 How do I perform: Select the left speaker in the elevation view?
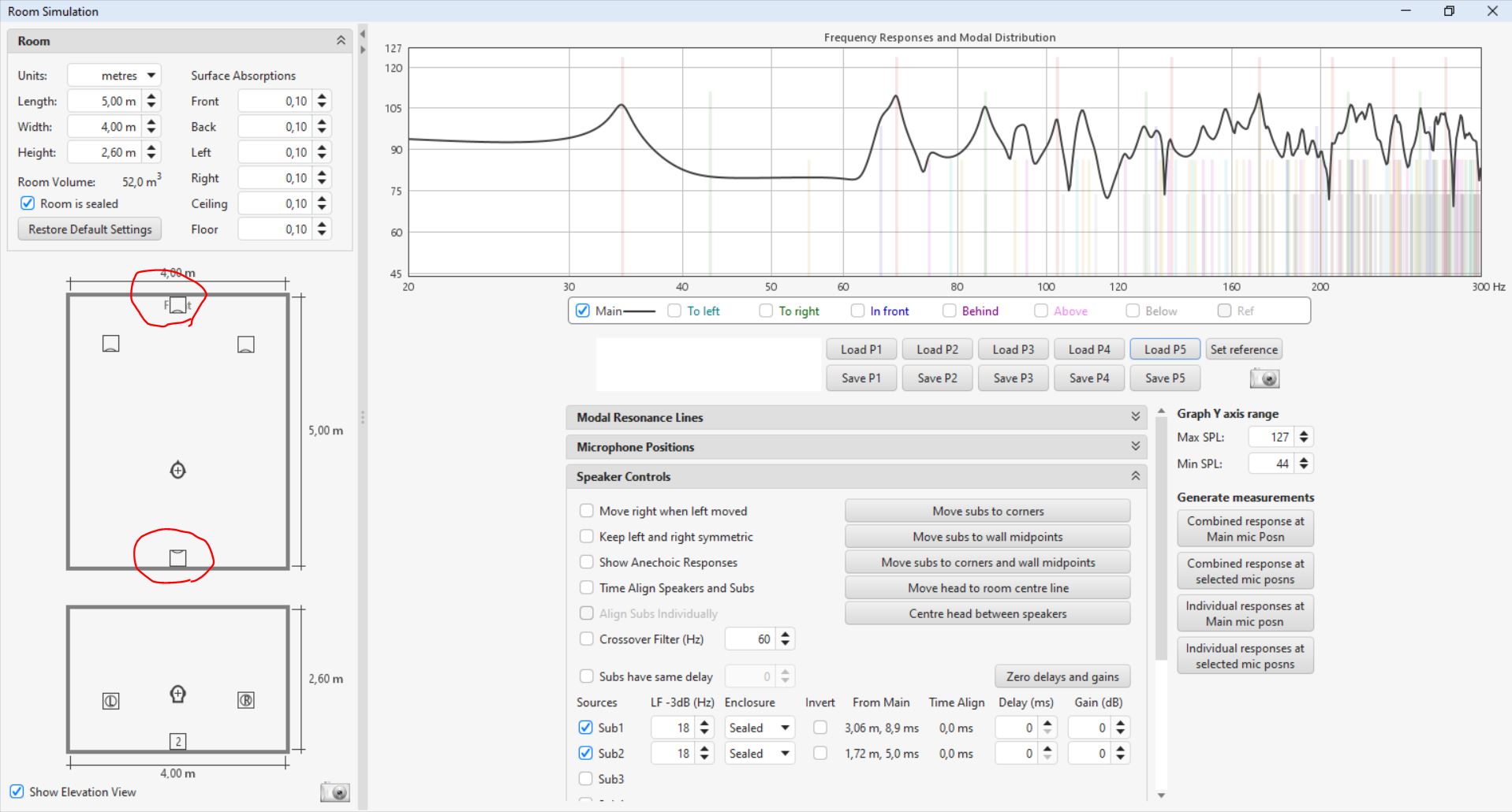111,701
